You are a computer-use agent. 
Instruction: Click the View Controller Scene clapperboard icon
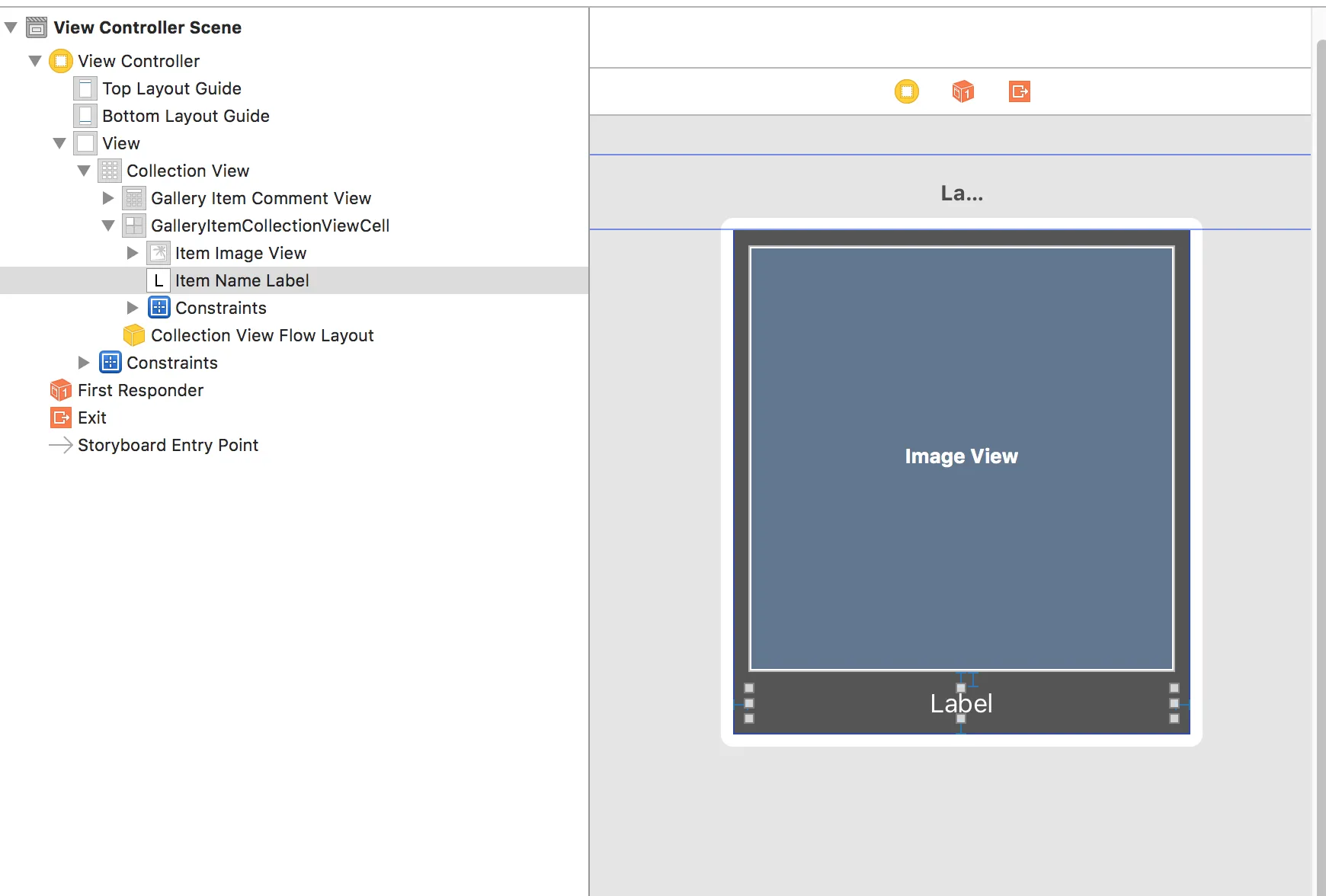(37, 27)
